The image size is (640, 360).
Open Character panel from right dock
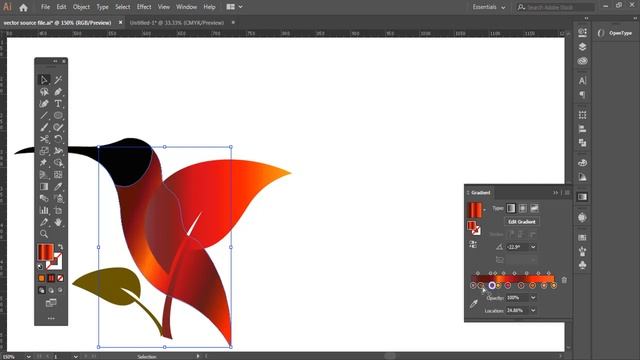582,80
